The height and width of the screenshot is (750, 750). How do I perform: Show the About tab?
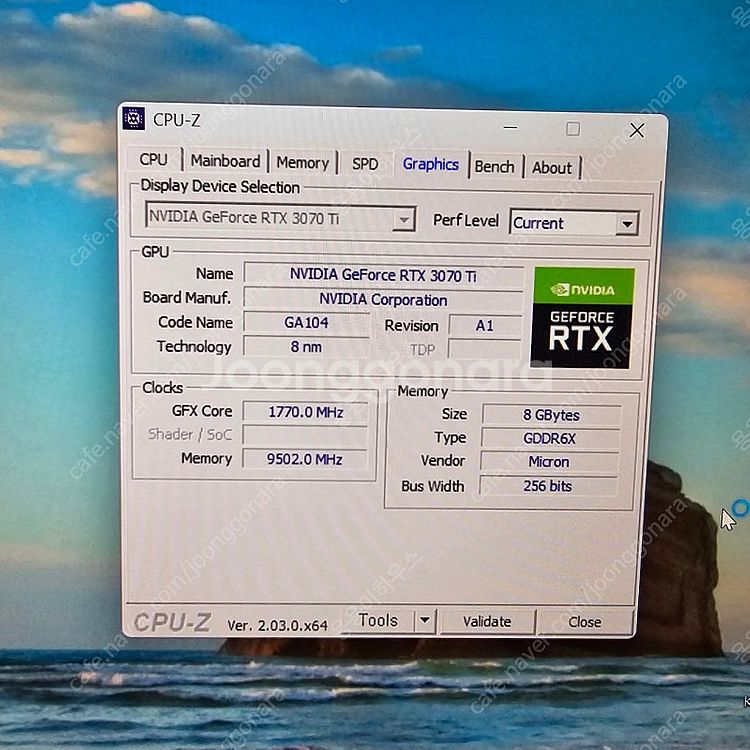[x=552, y=168]
